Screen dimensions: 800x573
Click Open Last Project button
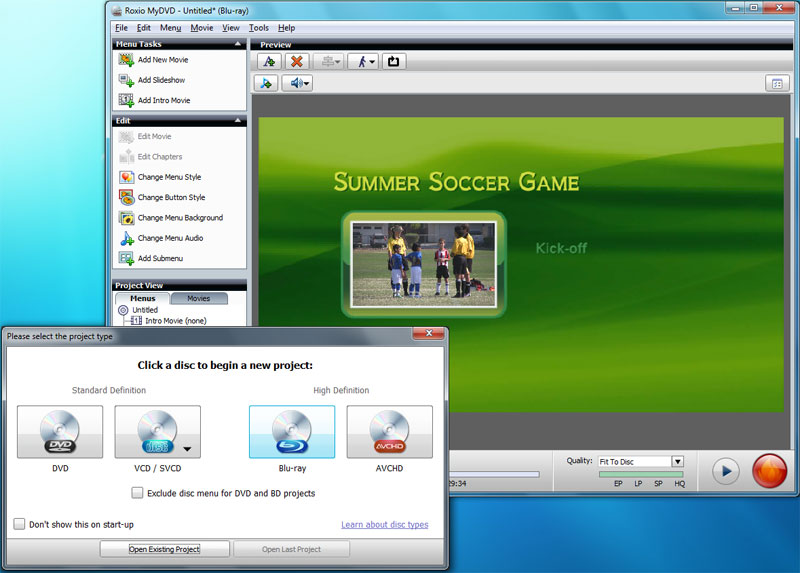(x=291, y=549)
